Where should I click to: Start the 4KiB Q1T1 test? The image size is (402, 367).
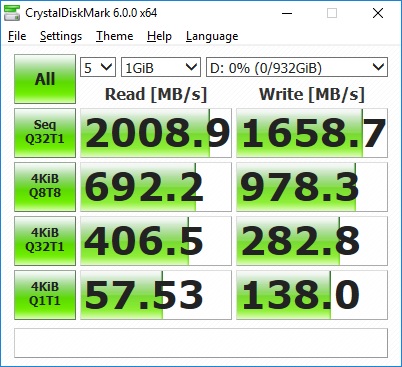click(45, 295)
